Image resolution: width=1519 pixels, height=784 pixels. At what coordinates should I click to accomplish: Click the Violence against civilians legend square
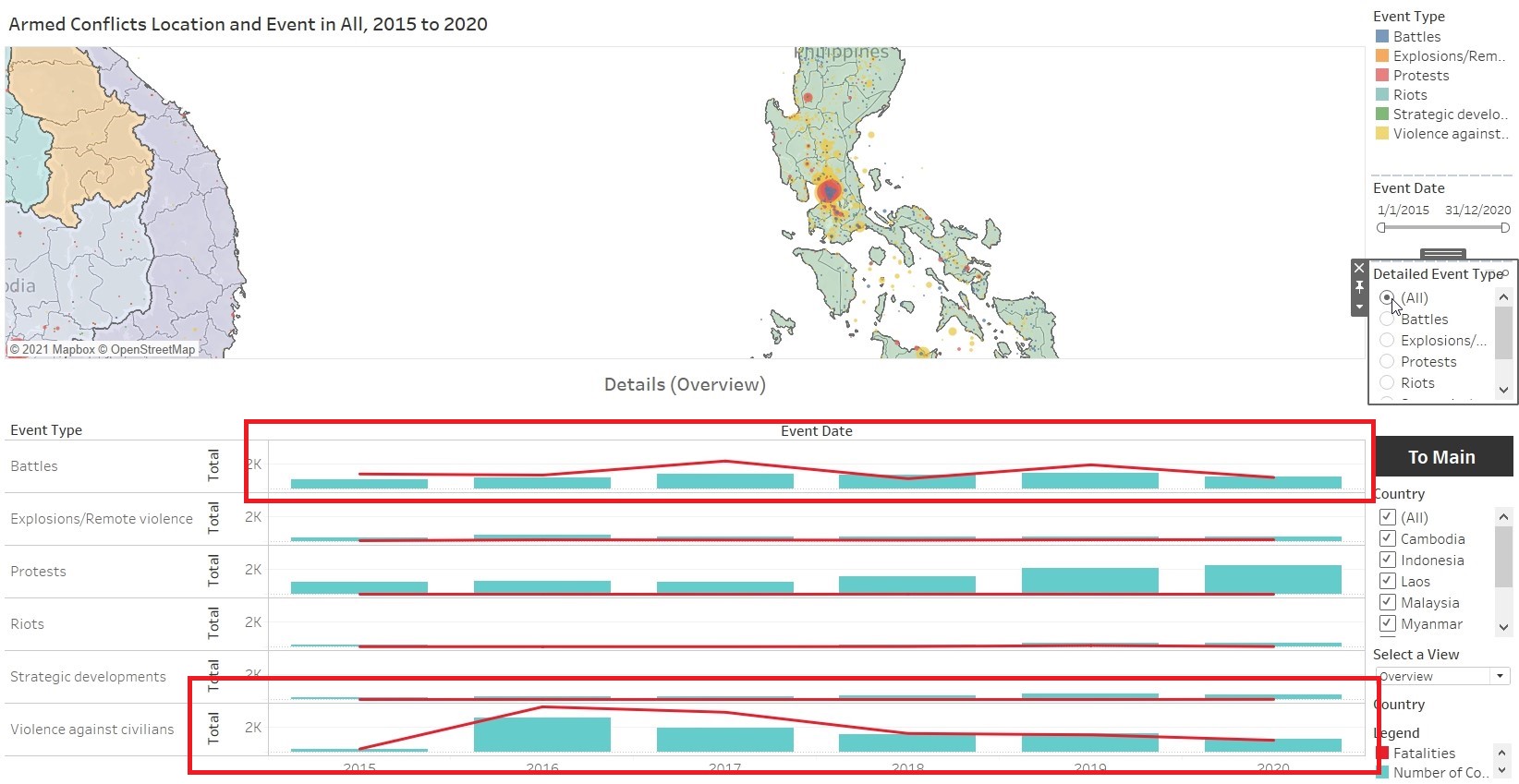point(1382,134)
